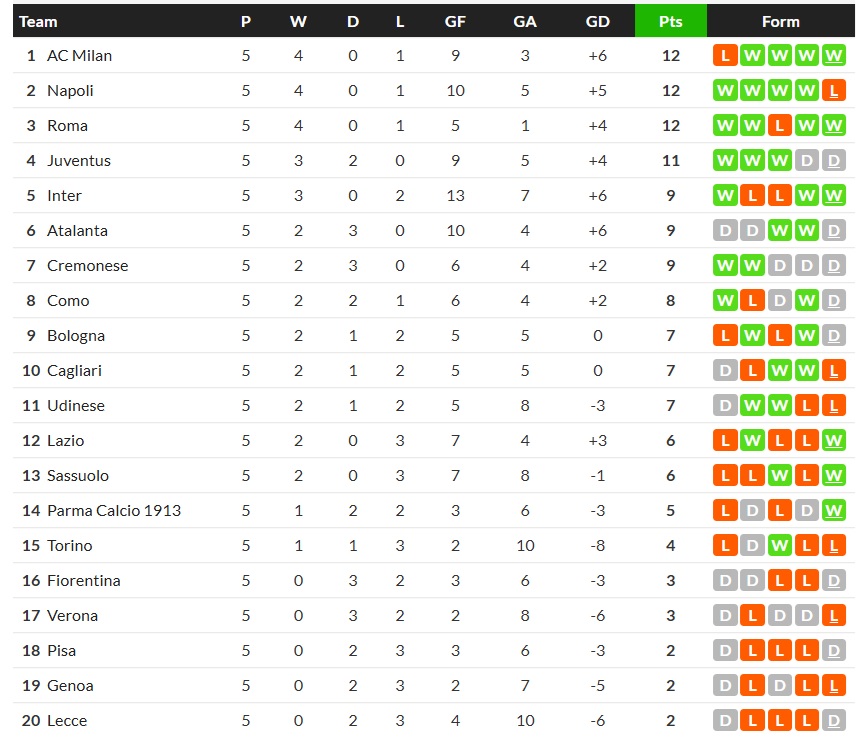The height and width of the screenshot is (744, 862).
Task: Click the L form badge in AC Milan's row
Action: 725,56
